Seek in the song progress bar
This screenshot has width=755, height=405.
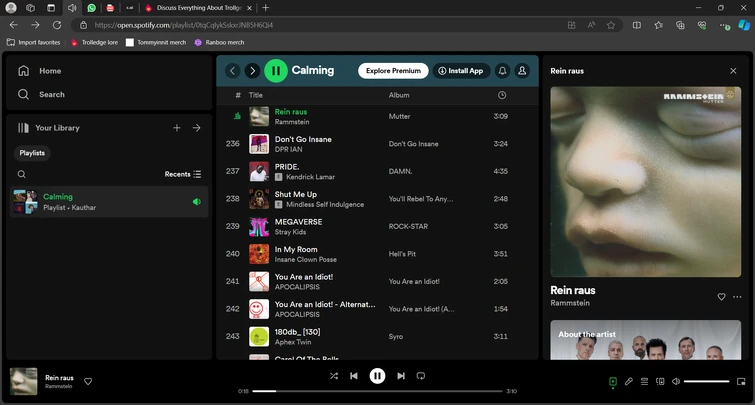378,391
